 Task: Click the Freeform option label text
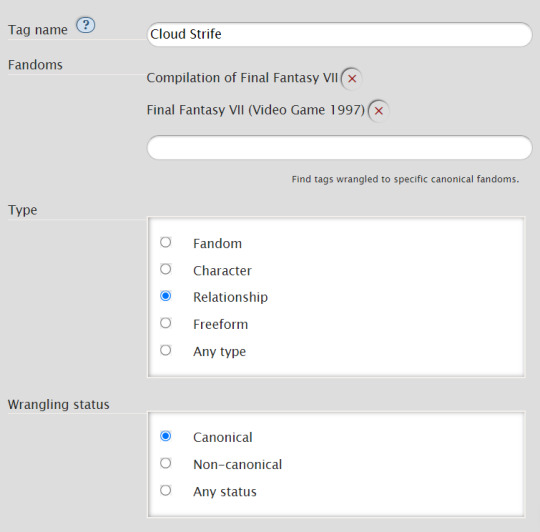pos(220,324)
